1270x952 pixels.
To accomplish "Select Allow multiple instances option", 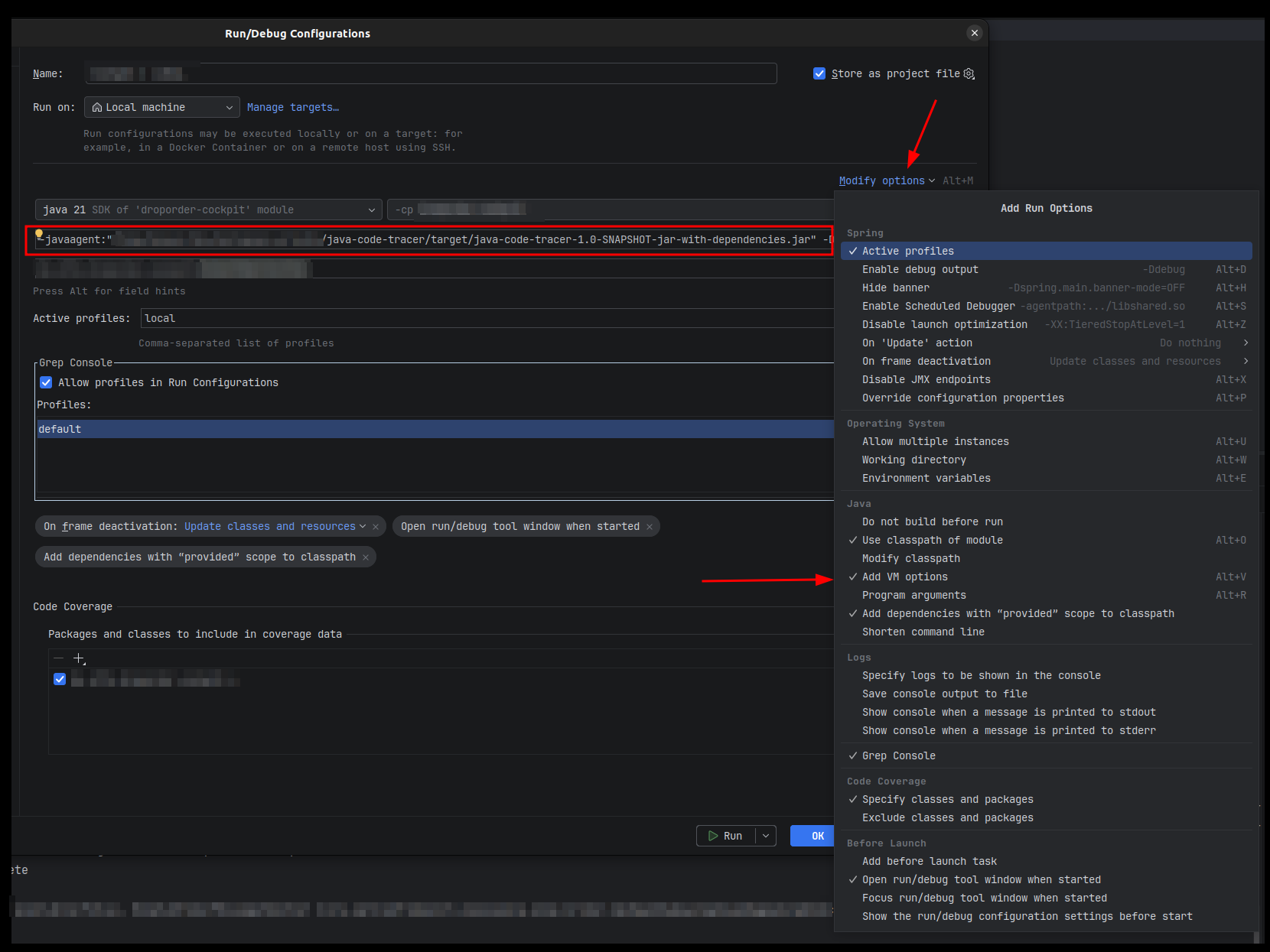I will point(1046,441).
